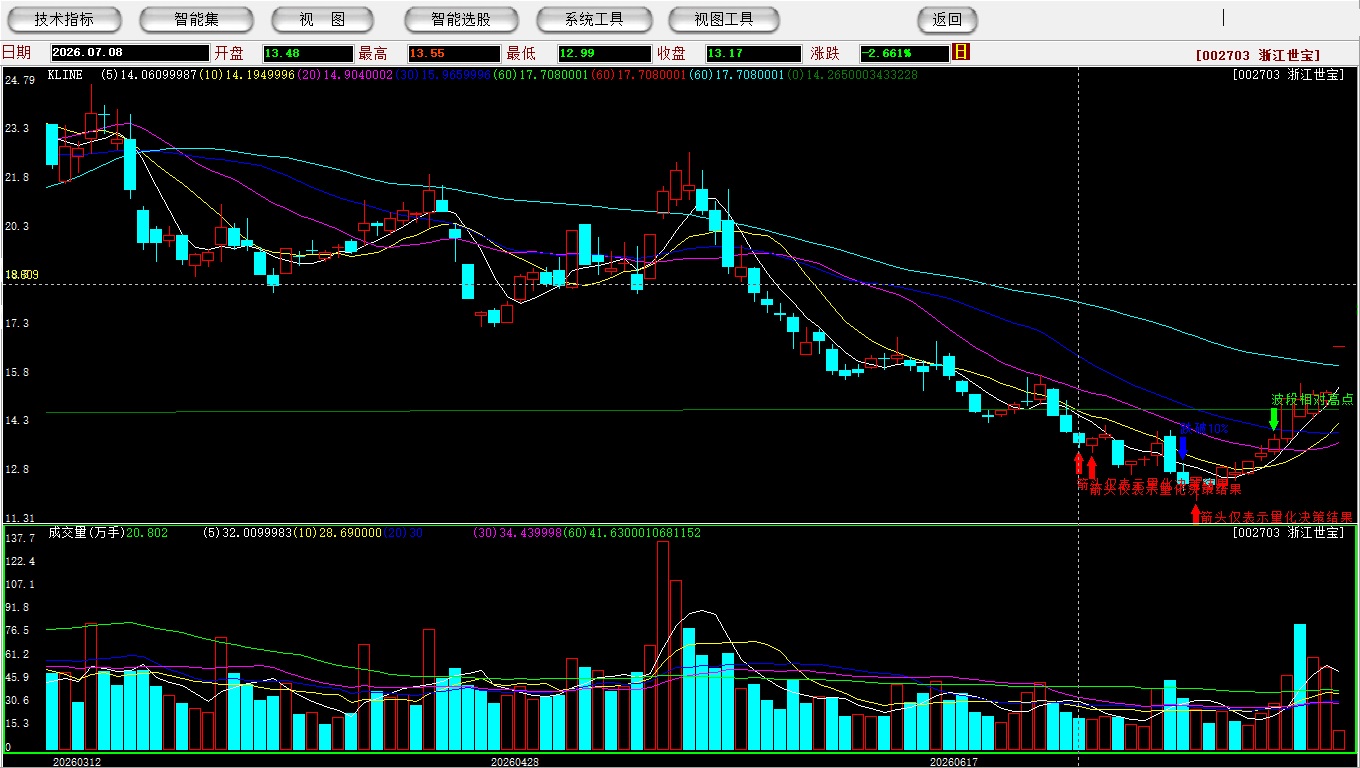Viewport: 1360px width, 768px height.
Task: Click the 开盘 value 13.48
Action: pyautogui.click(x=307, y=53)
